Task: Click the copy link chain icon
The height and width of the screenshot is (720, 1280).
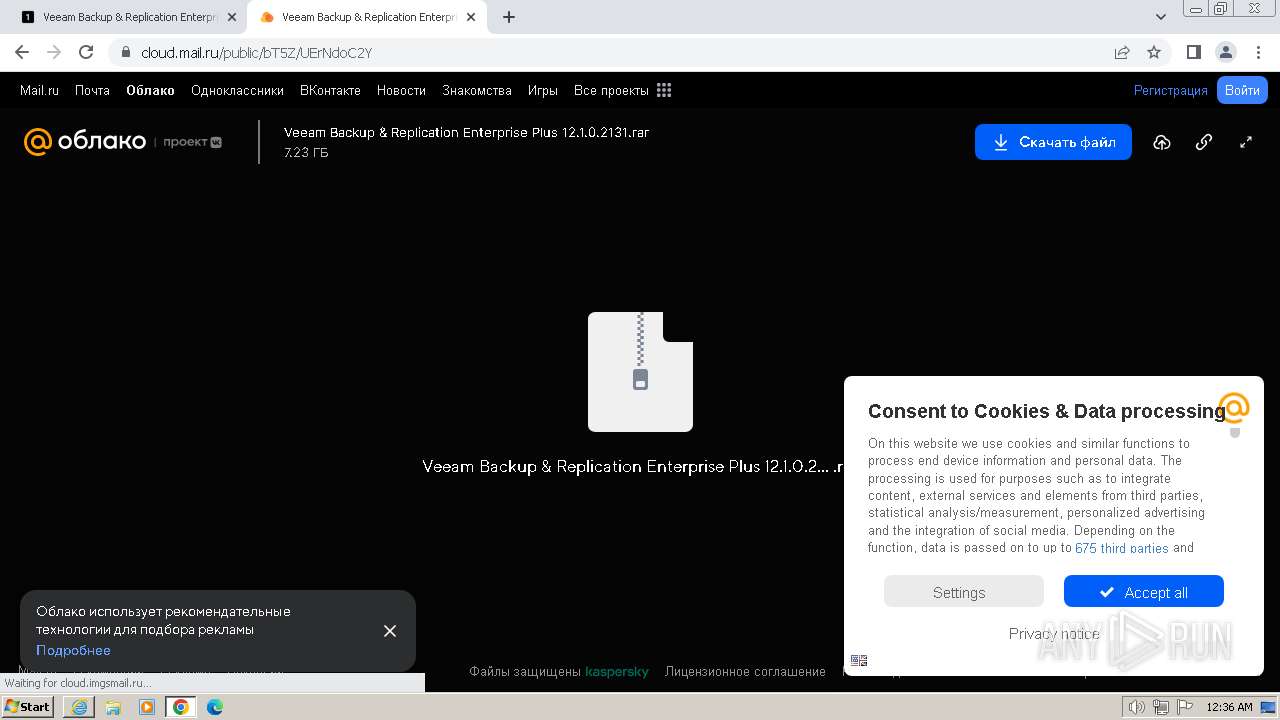Action: tap(1204, 142)
